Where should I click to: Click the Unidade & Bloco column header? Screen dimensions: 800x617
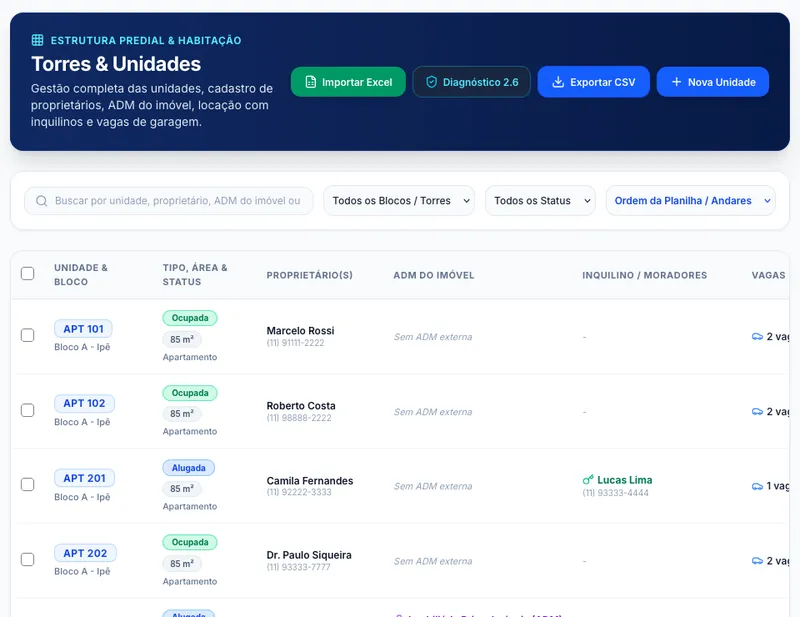coord(81,275)
